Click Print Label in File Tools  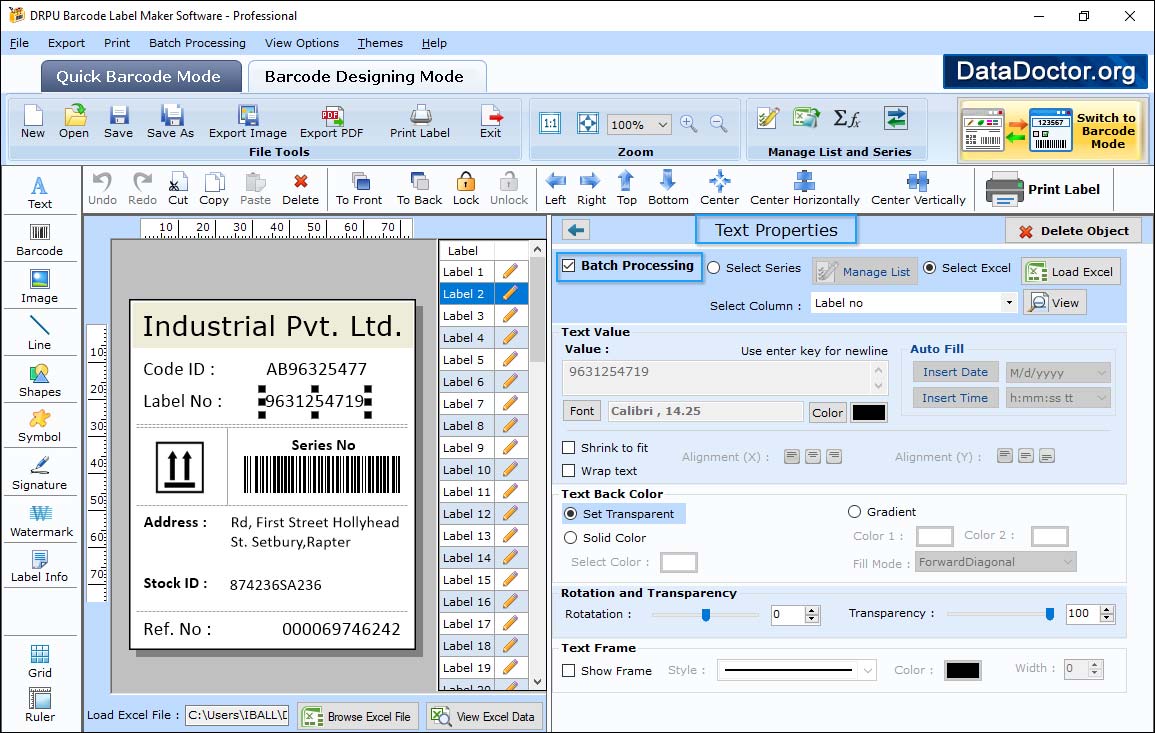click(x=420, y=122)
